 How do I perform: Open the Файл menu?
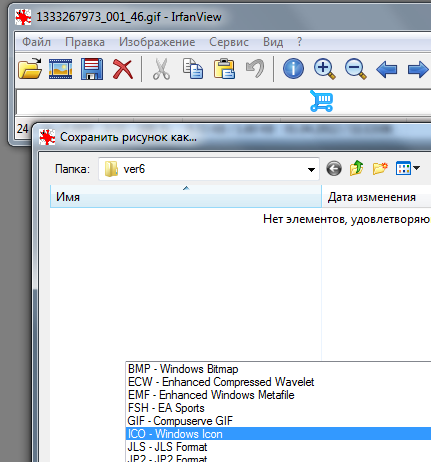tap(36, 42)
